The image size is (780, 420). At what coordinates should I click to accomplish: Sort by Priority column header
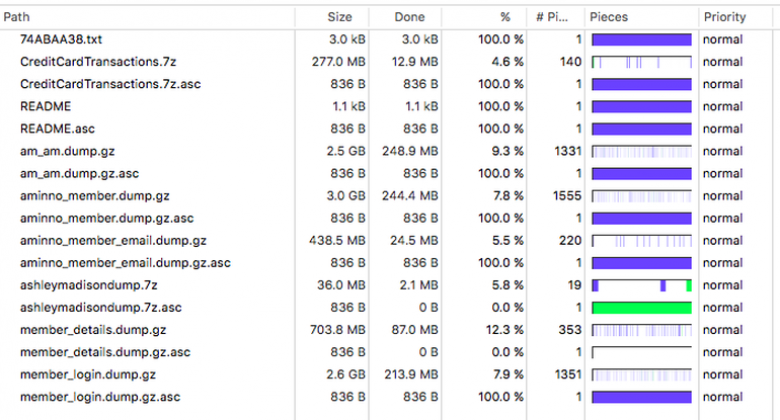coord(724,17)
